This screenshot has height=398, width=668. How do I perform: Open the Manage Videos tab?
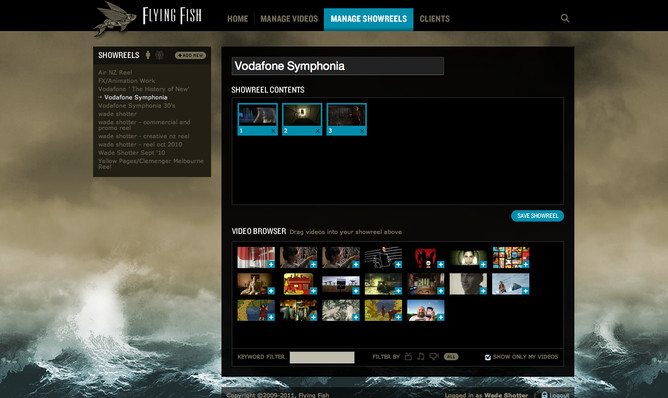(289, 19)
